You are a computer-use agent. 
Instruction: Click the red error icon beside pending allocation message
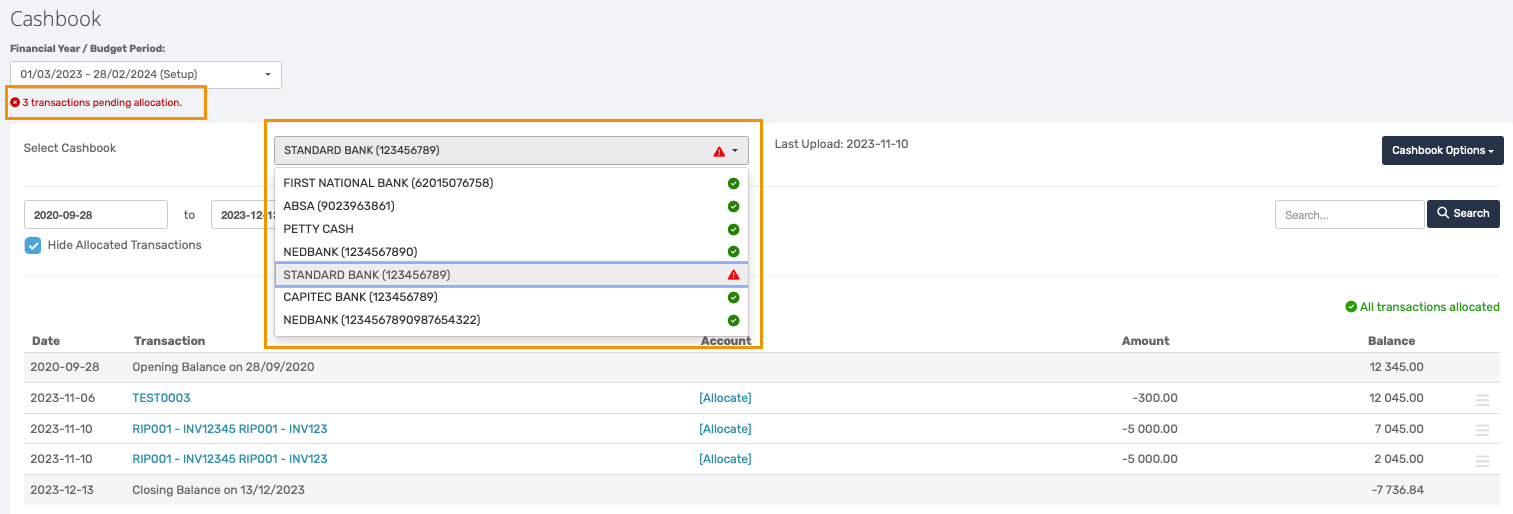[15, 103]
